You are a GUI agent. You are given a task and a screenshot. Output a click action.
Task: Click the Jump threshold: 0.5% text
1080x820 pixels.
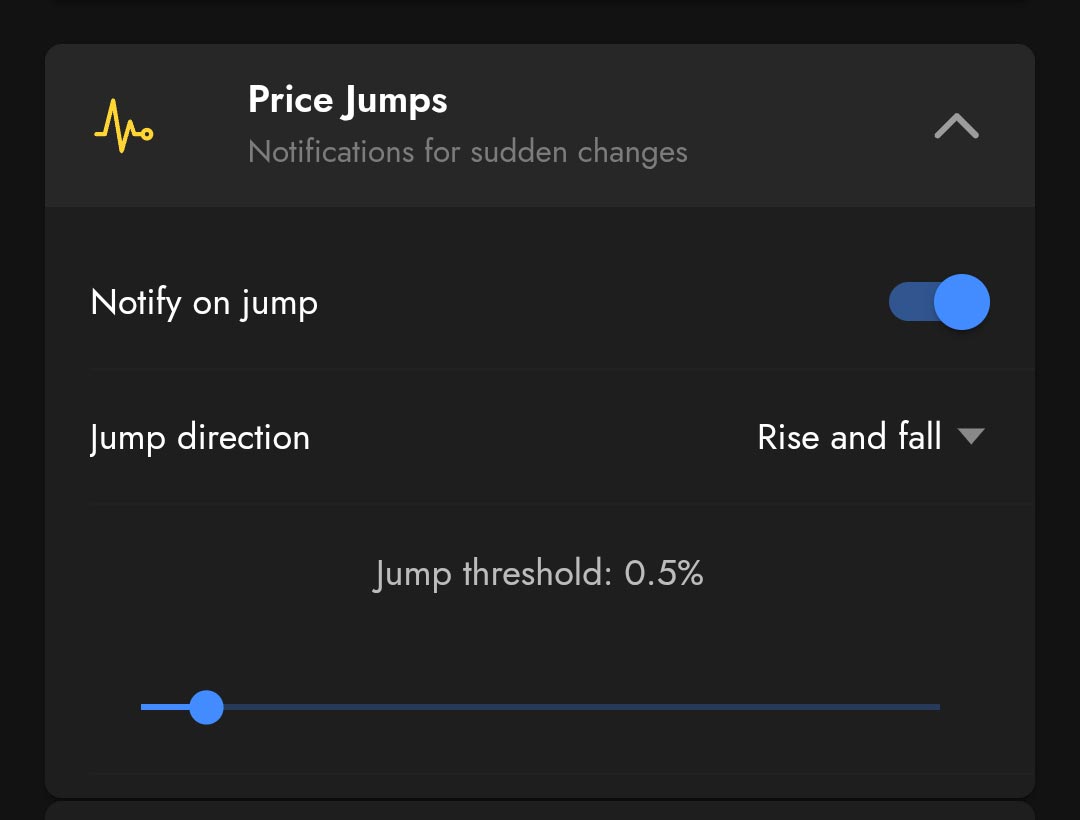(539, 573)
